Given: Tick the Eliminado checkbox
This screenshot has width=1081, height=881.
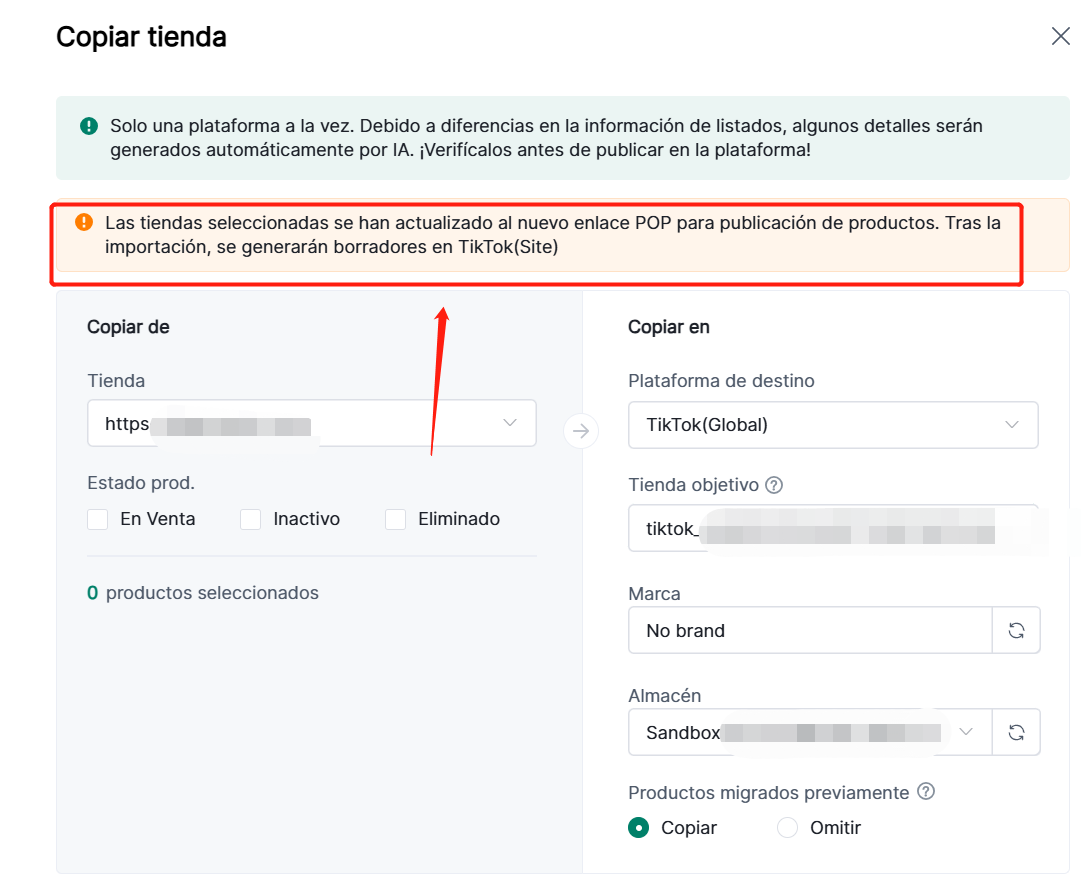Looking at the screenshot, I should point(396,519).
